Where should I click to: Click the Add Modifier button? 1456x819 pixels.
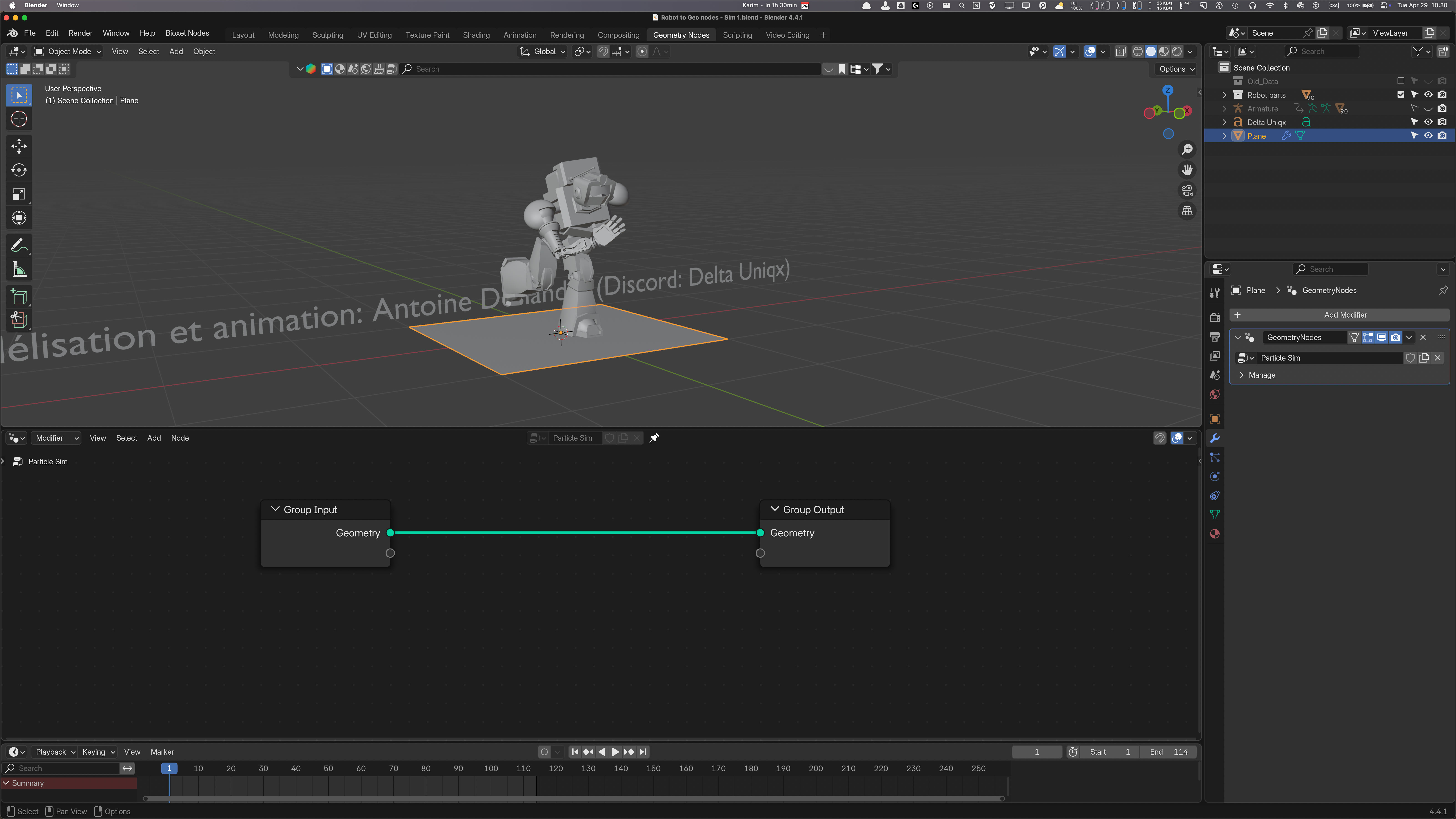[1339, 315]
